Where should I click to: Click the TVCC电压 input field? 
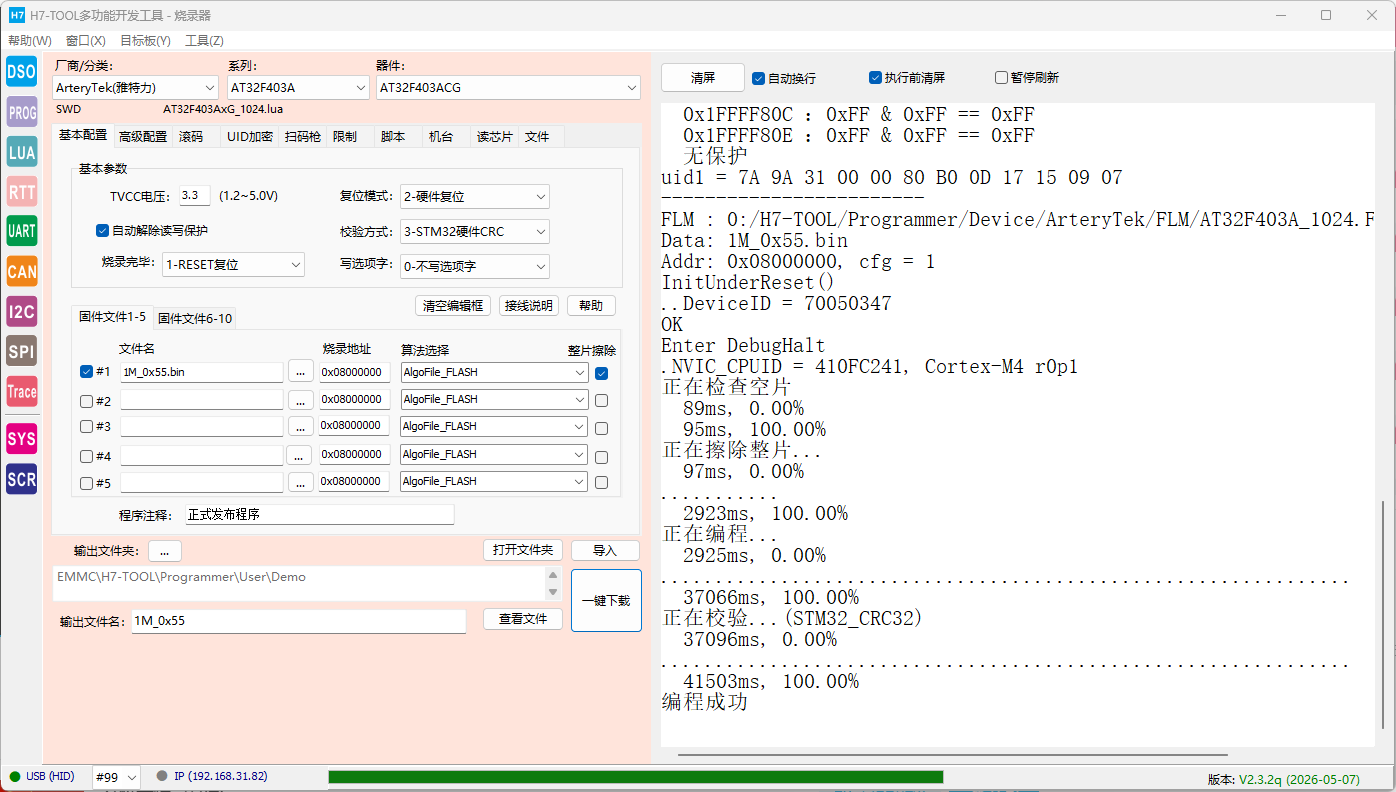pyautogui.click(x=195, y=196)
